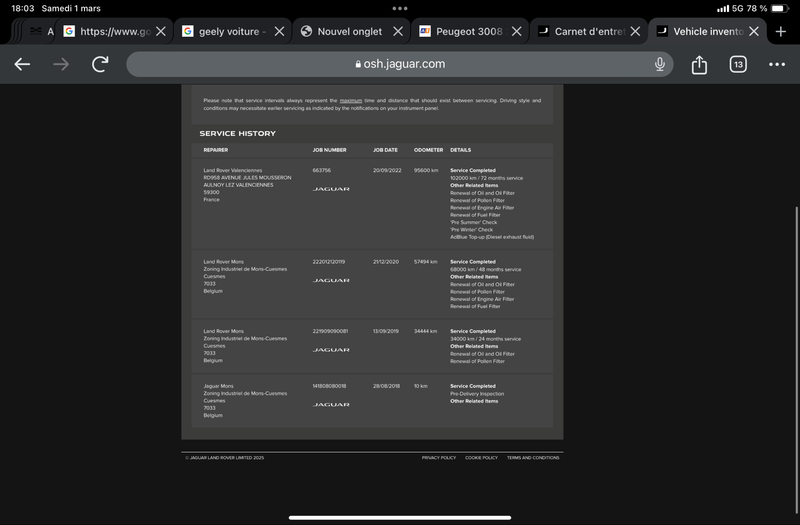Click the ODOMETER column header
This screenshot has height=525, width=800.
click(429, 150)
